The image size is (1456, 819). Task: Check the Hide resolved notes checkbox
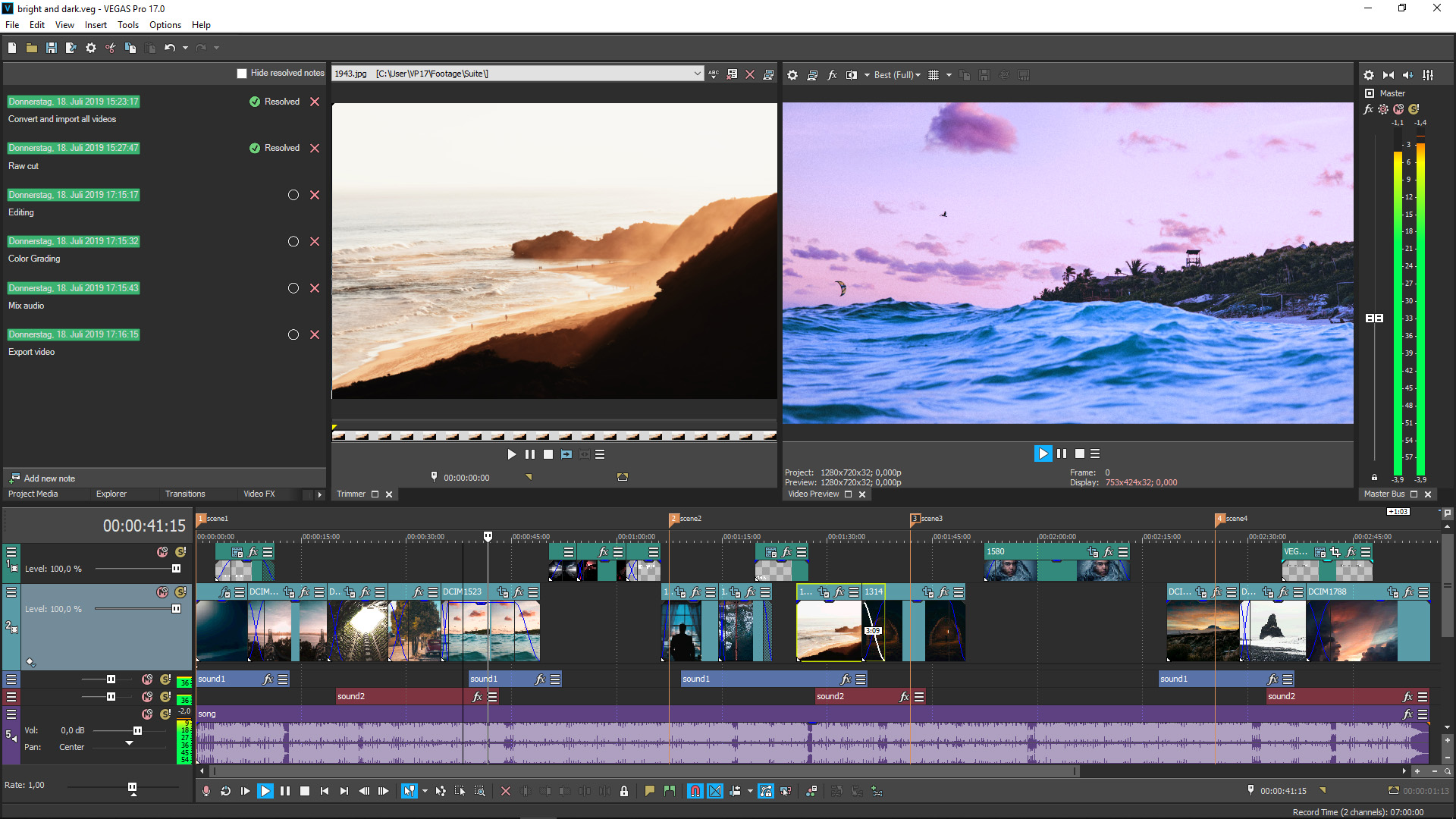[x=242, y=74]
